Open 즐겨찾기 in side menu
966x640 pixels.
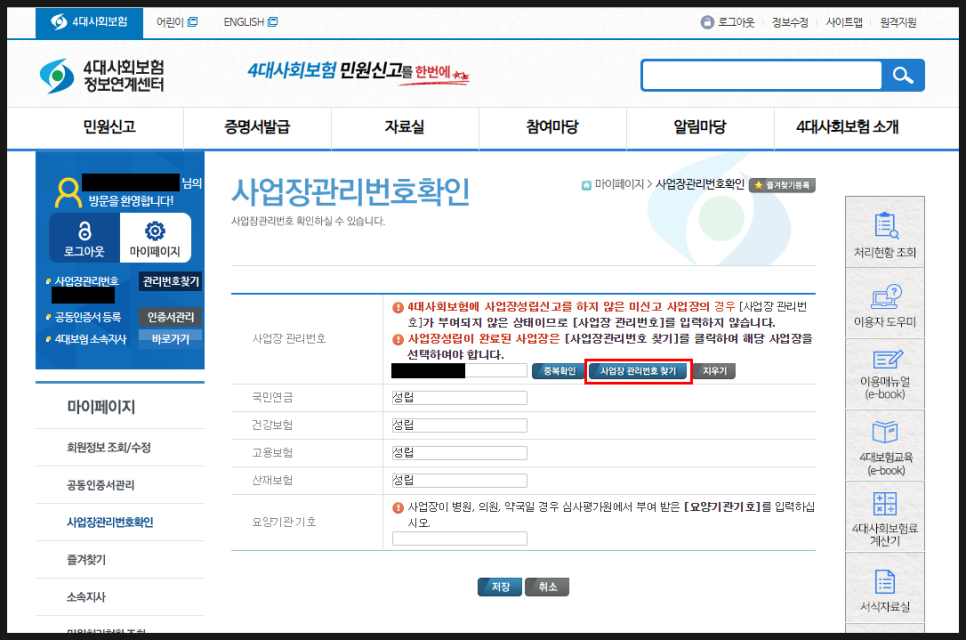click(x=86, y=560)
